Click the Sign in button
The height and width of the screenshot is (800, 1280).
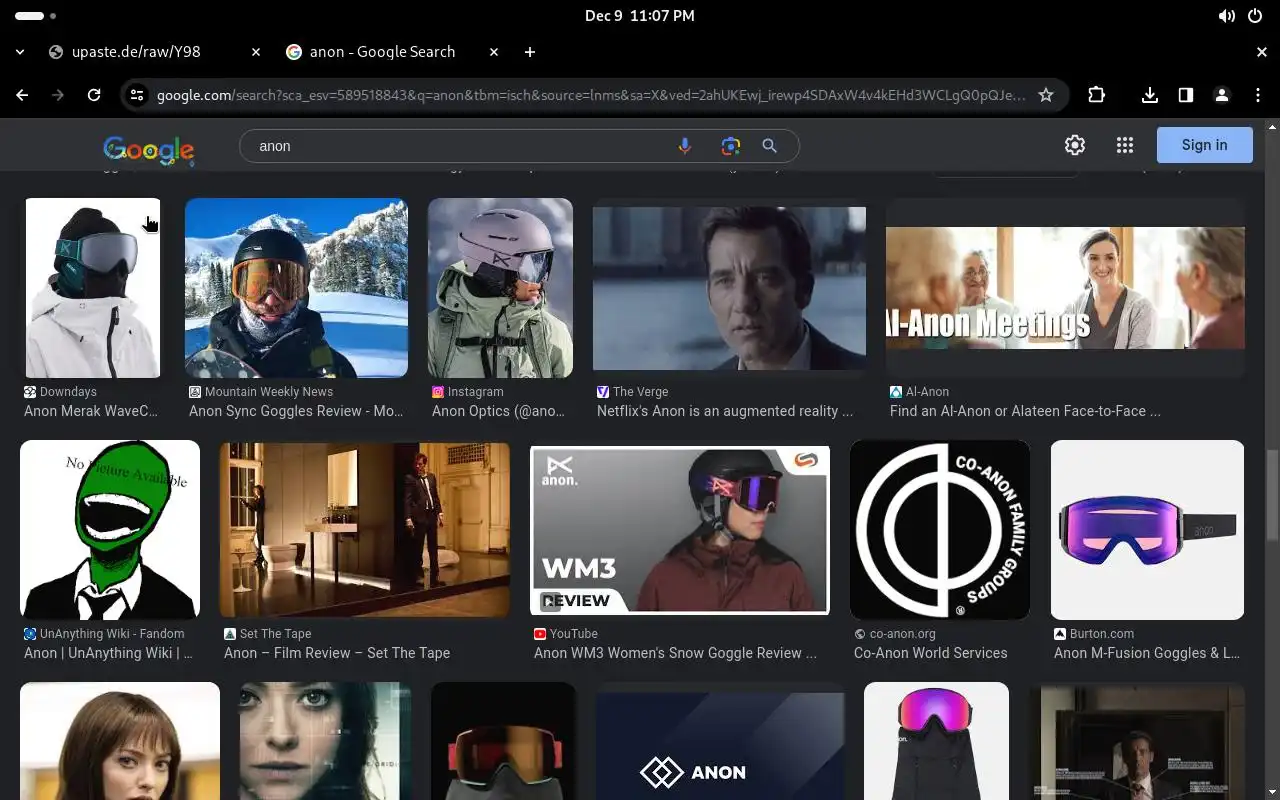[1204, 145]
